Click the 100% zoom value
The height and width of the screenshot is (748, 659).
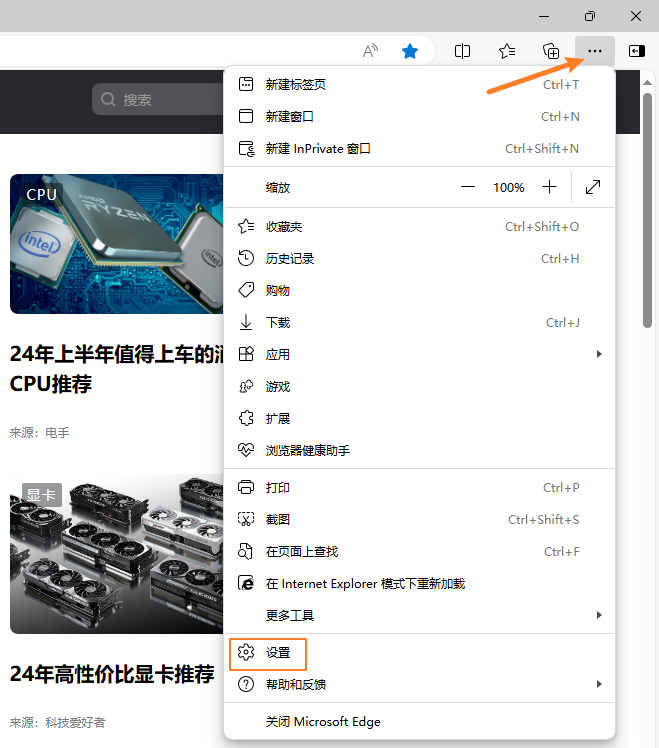click(509, 187)
